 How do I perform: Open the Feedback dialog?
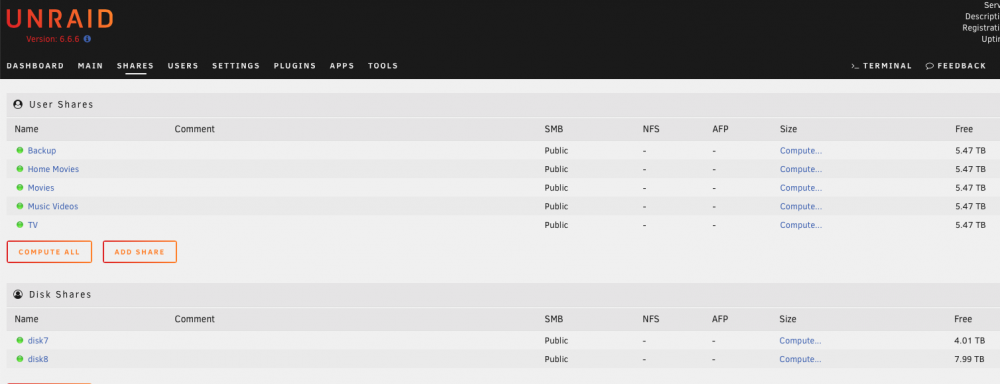[955, 66]
